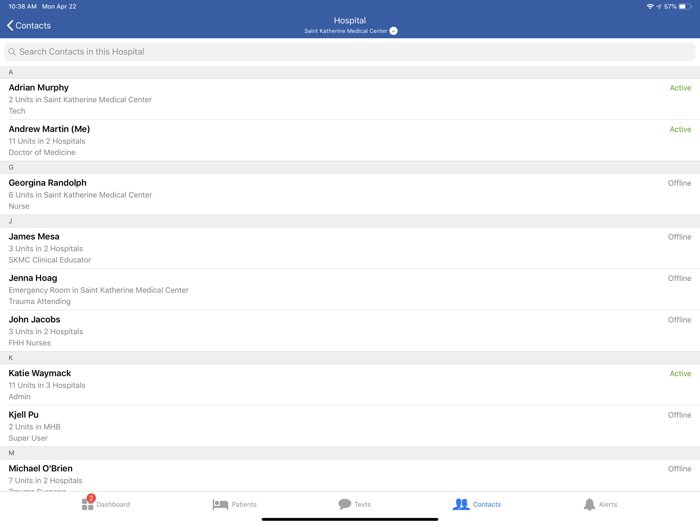Viewport: 700px width, 525px height.
Task: Tap the Dashboard notification badge showing 2
Action: (x=91, y=498)
